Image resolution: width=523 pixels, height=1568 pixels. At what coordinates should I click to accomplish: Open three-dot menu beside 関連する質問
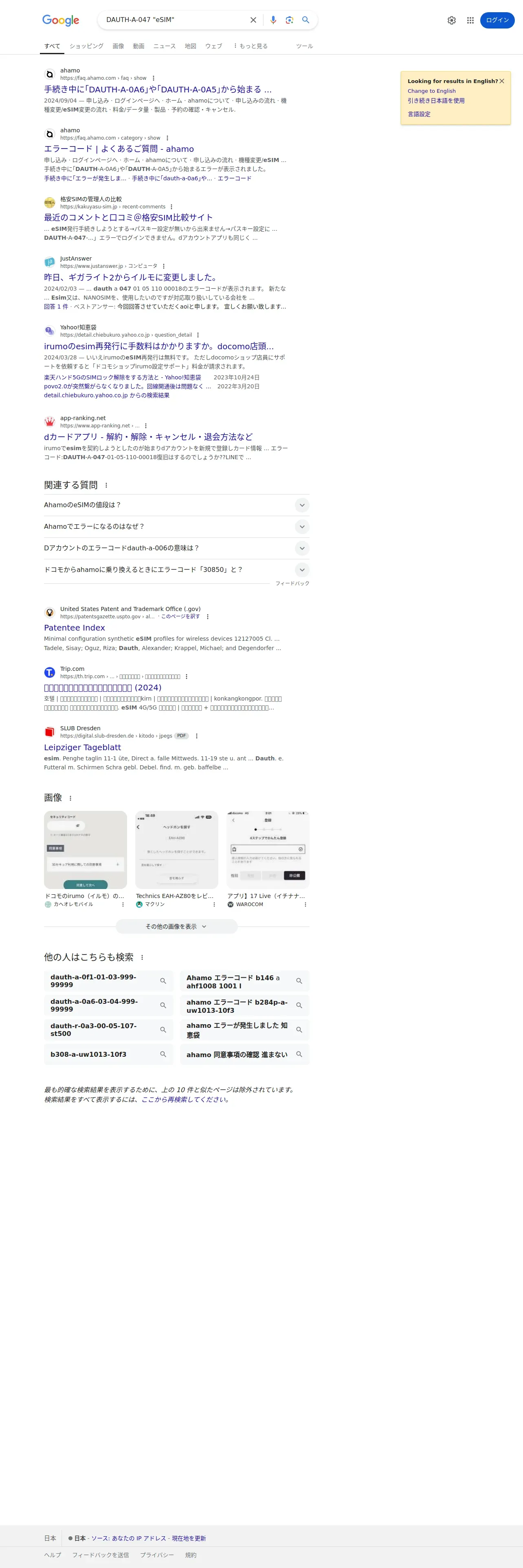(106, 485)
